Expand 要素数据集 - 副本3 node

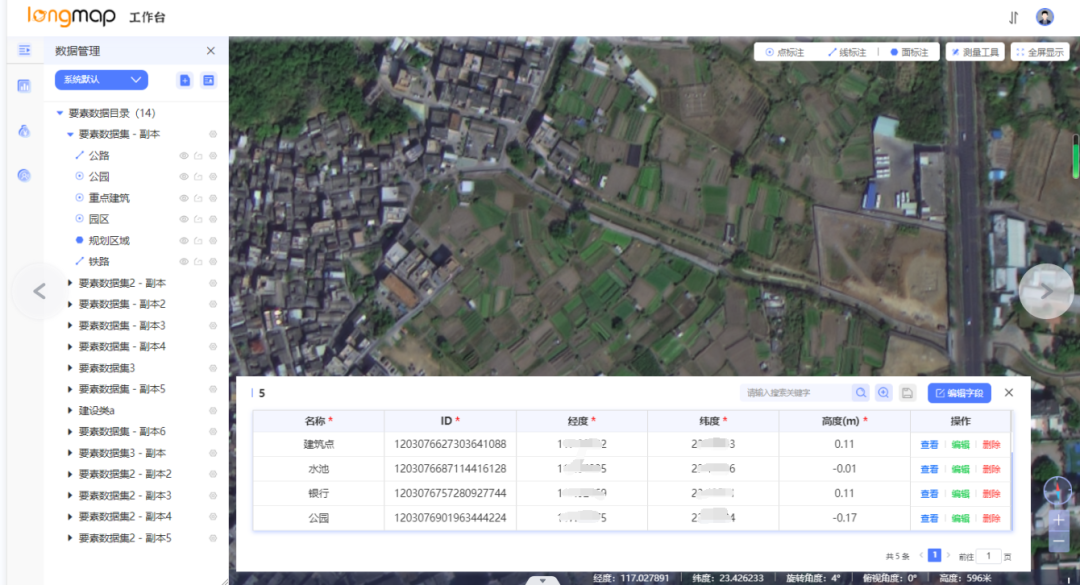(70, 325)
